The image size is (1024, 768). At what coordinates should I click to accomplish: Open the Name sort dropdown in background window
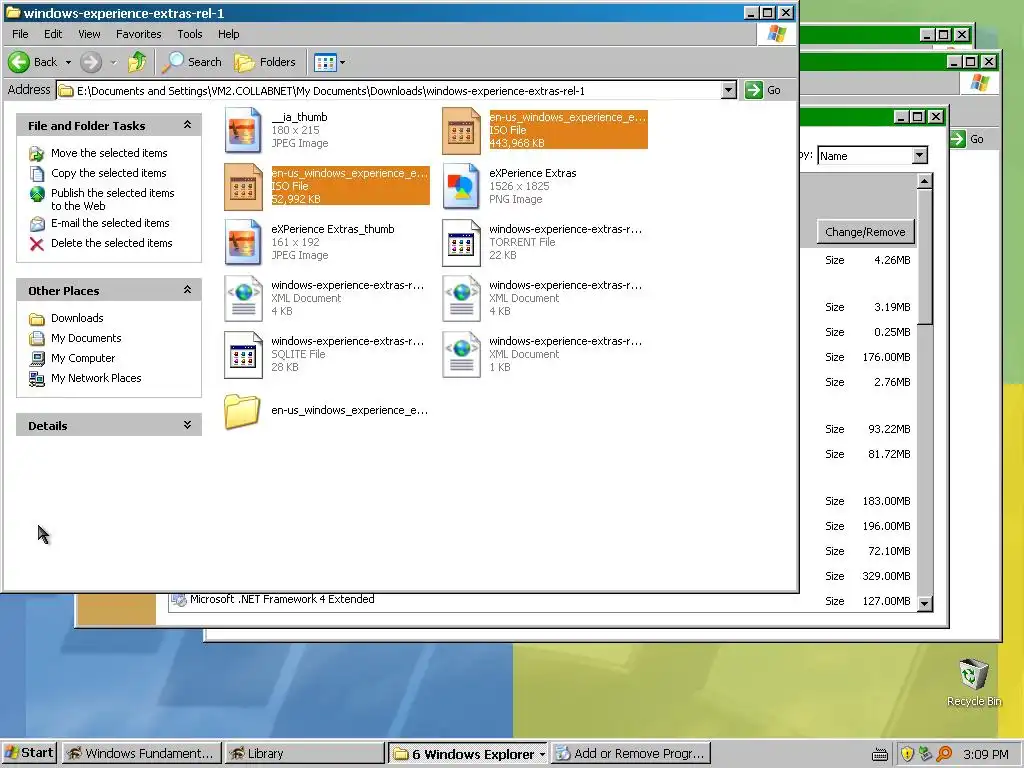point(920,155)
